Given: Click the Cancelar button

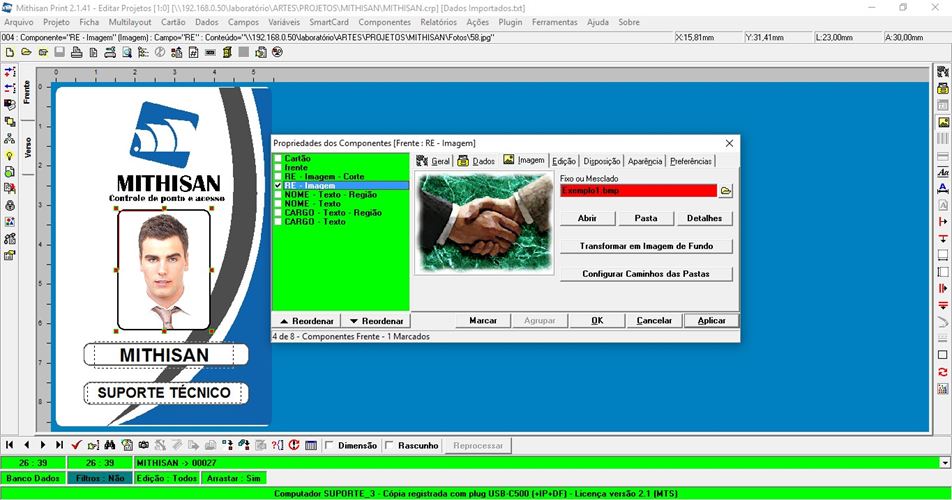Looking at the screenshot, I should click(x=654, y=320).
